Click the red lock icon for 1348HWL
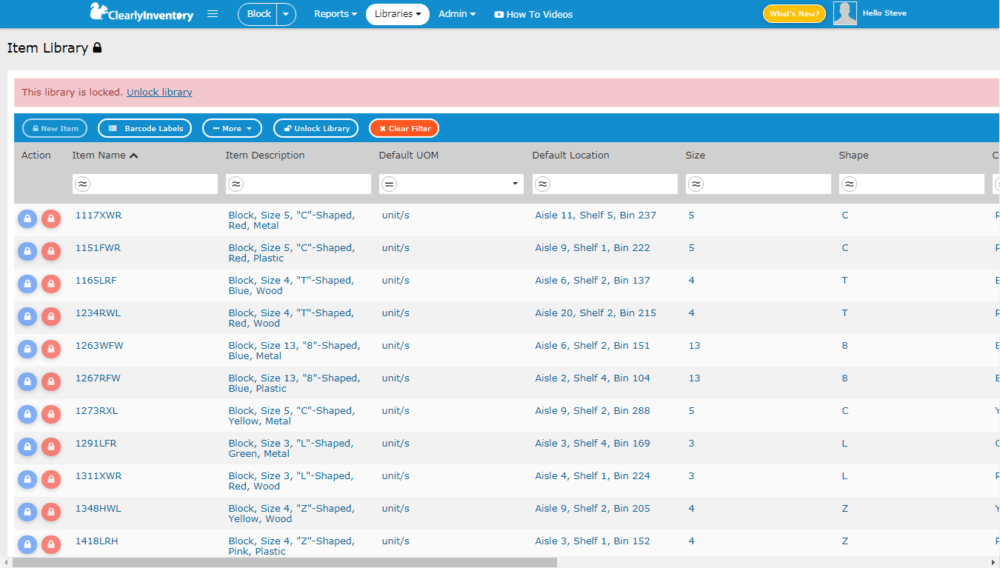Viewport: 1000px width, 568px height. point(51,511)
